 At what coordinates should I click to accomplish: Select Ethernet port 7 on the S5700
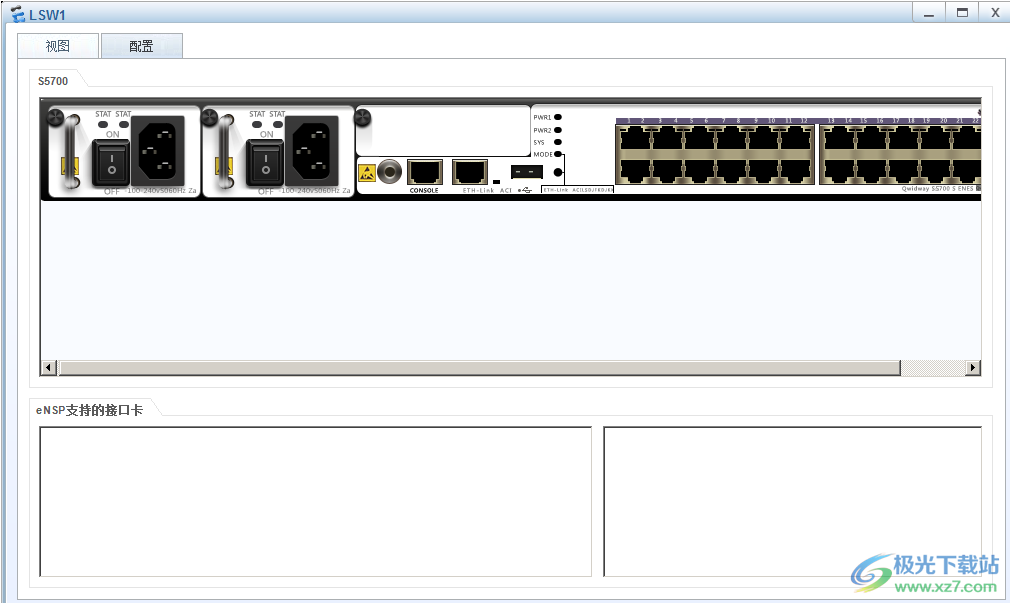tap(731, 139)
